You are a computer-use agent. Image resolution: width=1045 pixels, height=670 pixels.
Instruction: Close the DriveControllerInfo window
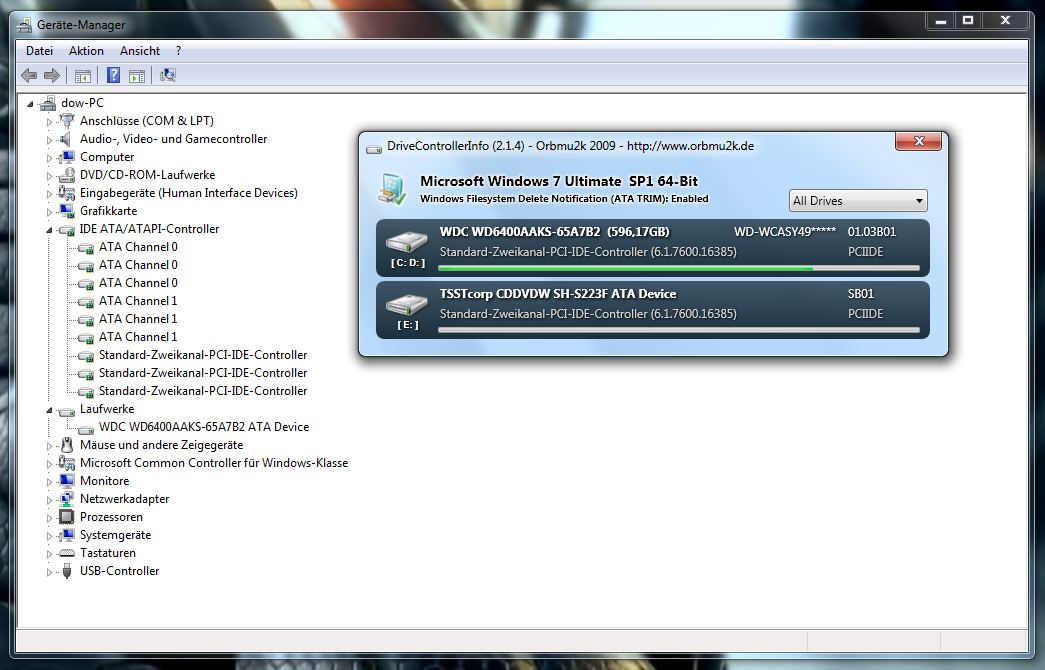[918, 141]
